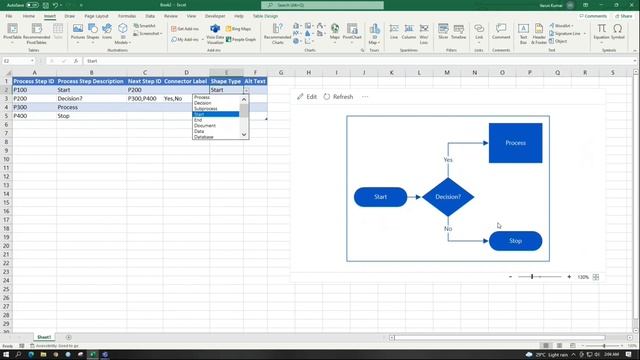Open Header & Footer
This screenshot has height=360, width=640.
[539, 33]
